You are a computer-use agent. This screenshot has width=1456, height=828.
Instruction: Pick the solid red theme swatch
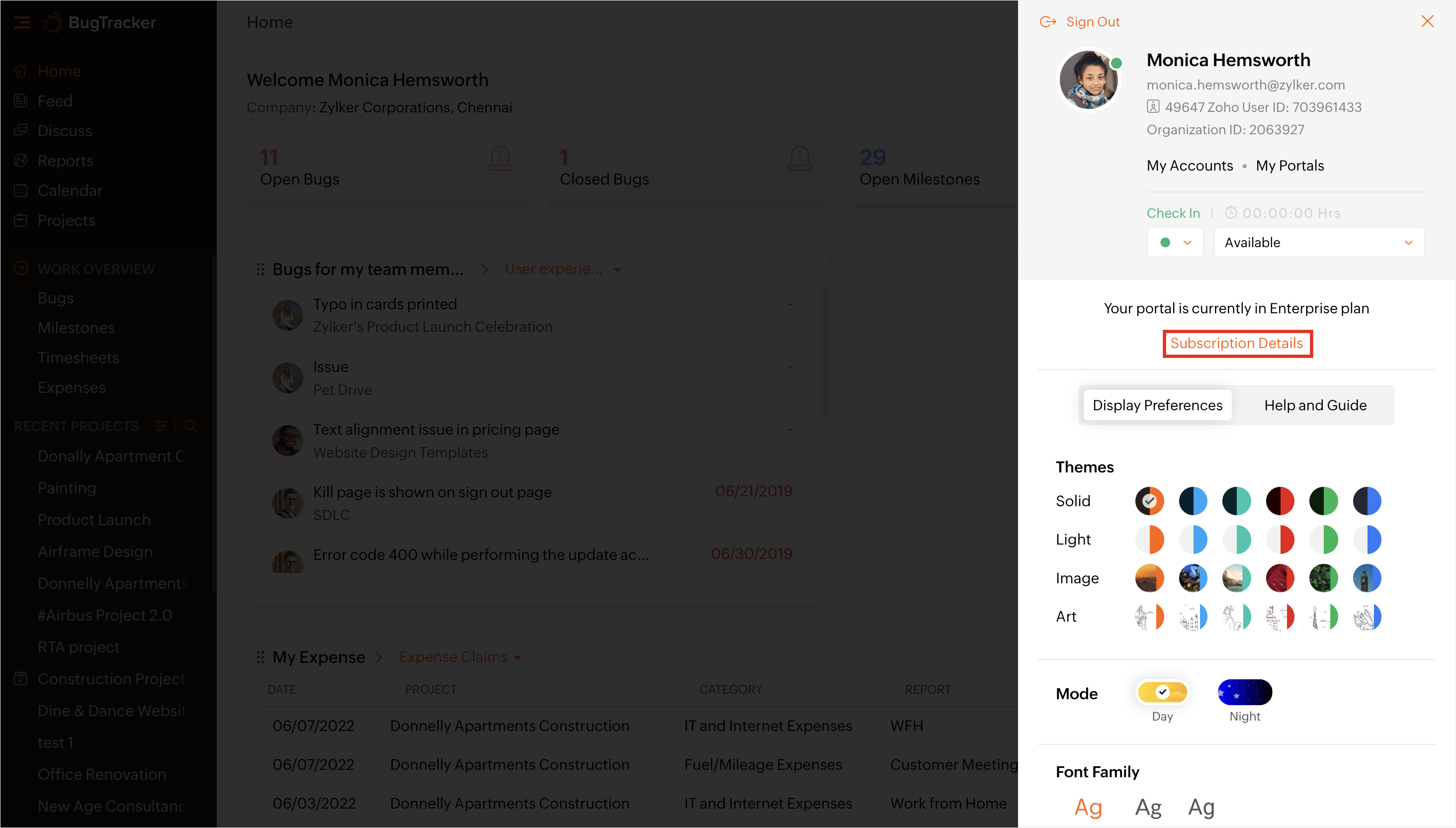tap(1280, 501)
